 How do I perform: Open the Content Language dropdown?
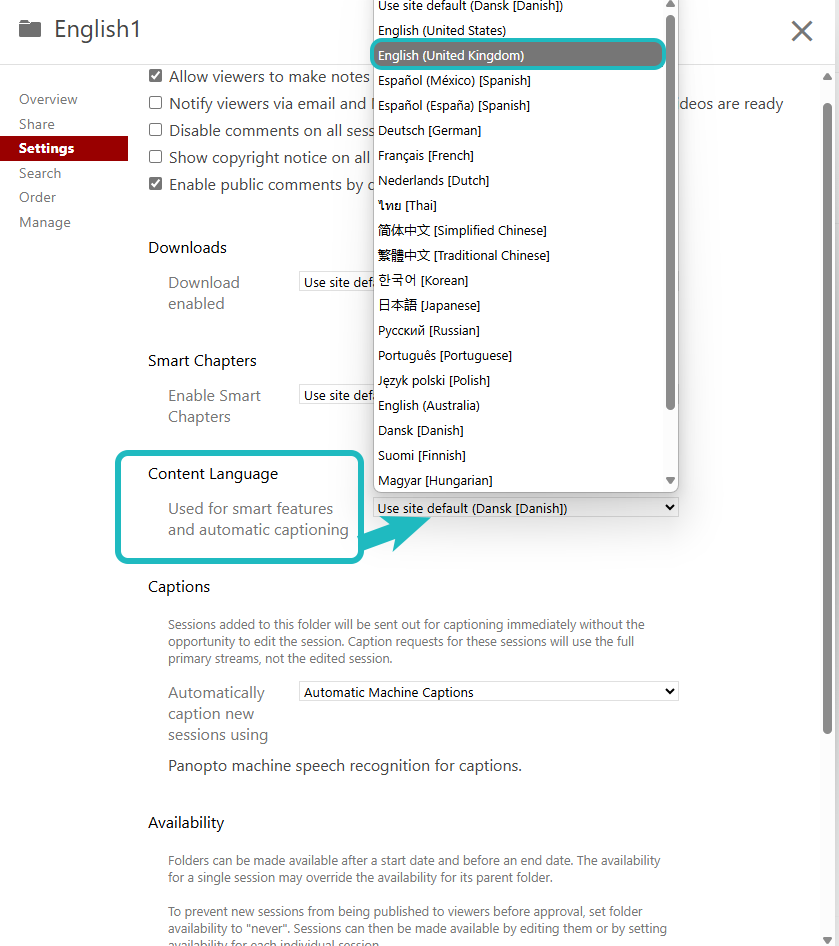[525, 508]
